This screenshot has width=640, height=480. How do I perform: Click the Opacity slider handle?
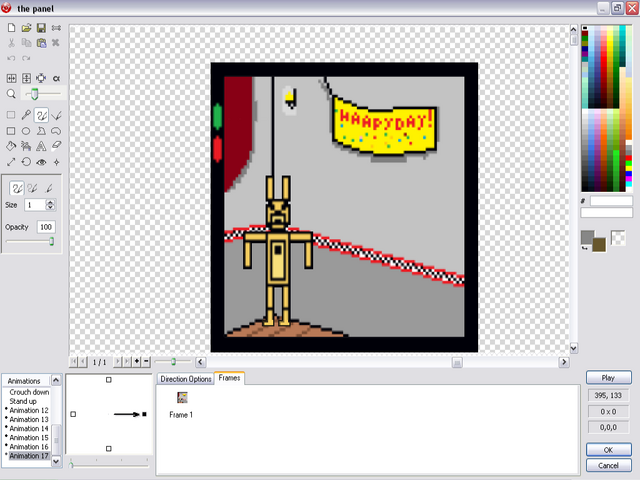pos(51,241)
